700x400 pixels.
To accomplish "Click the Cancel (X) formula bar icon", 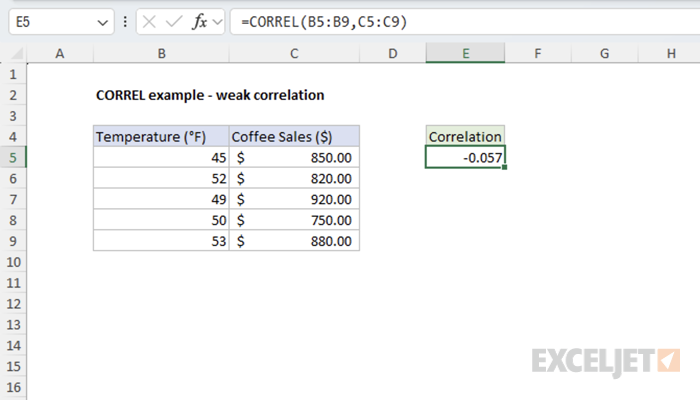I will [149, 21].
